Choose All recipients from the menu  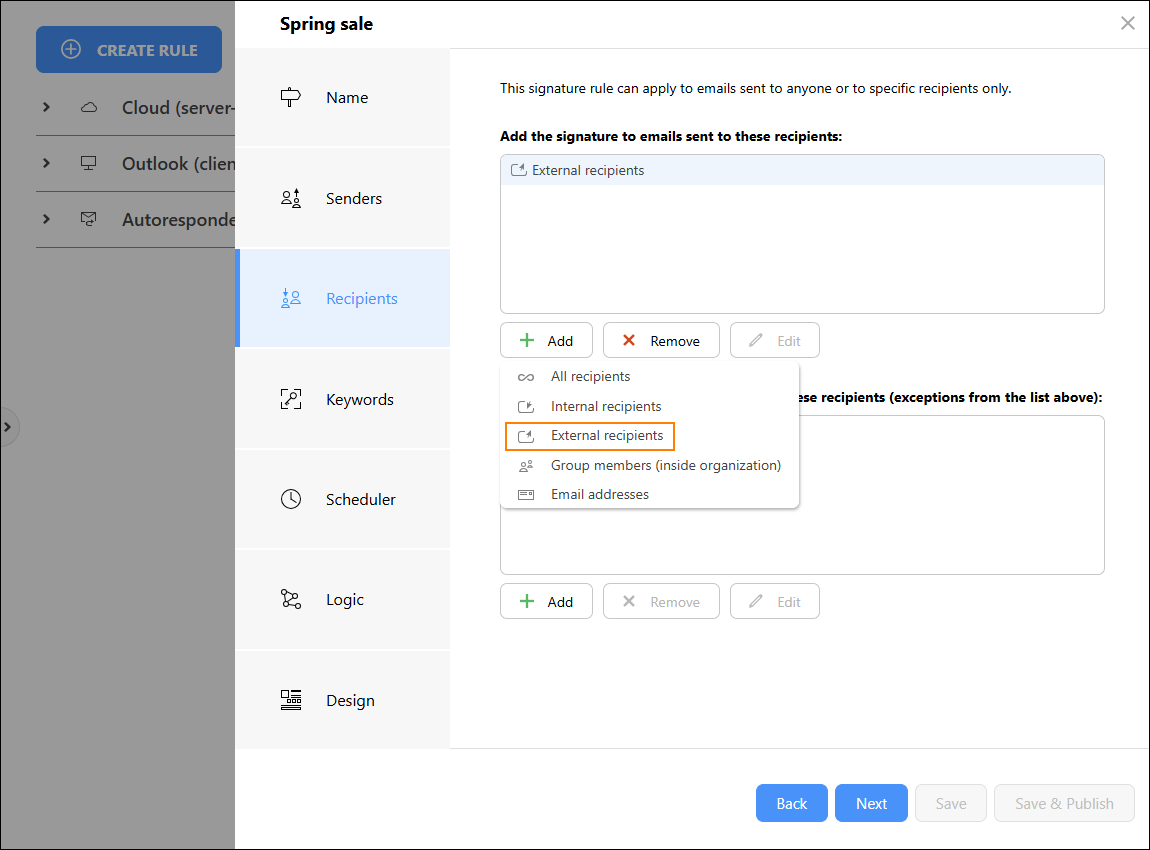pyautogui.click(x=649, y=376)
